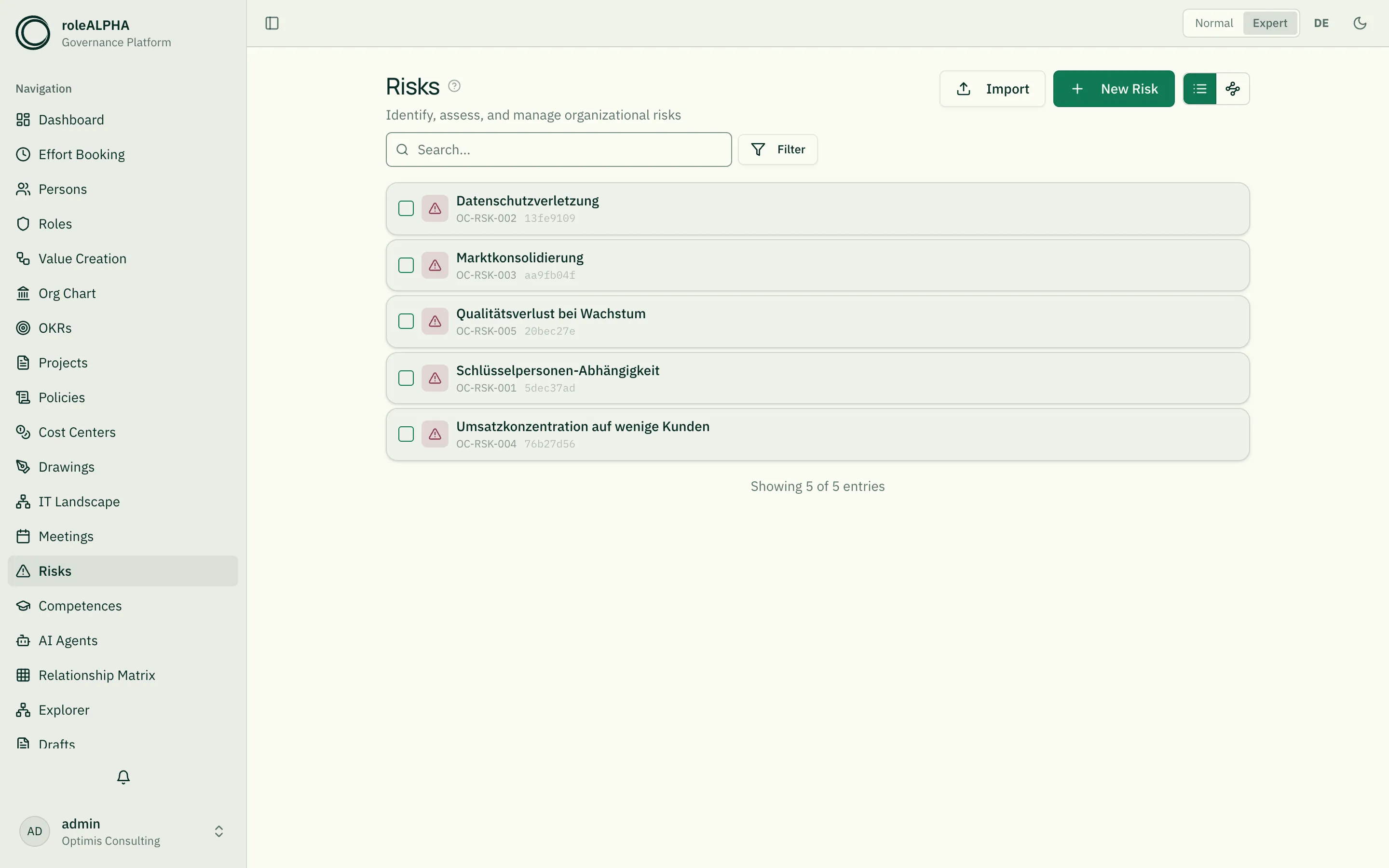Viewport: 1389px width, 868px height.
Task: Click risk ID OC-RSK-003
Action: (486, 275)
